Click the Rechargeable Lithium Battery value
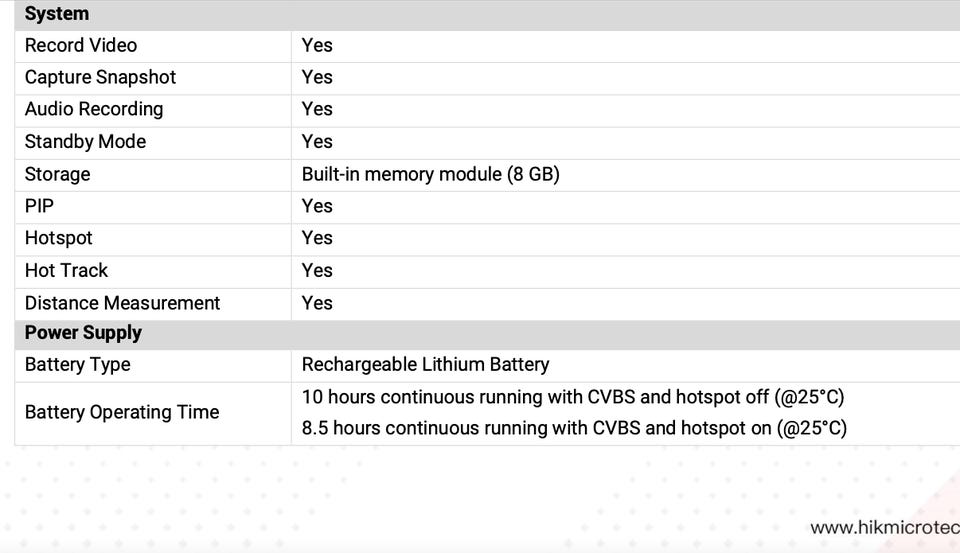The height and width of the screenshot is (553, 960). (x=425, y=365)
